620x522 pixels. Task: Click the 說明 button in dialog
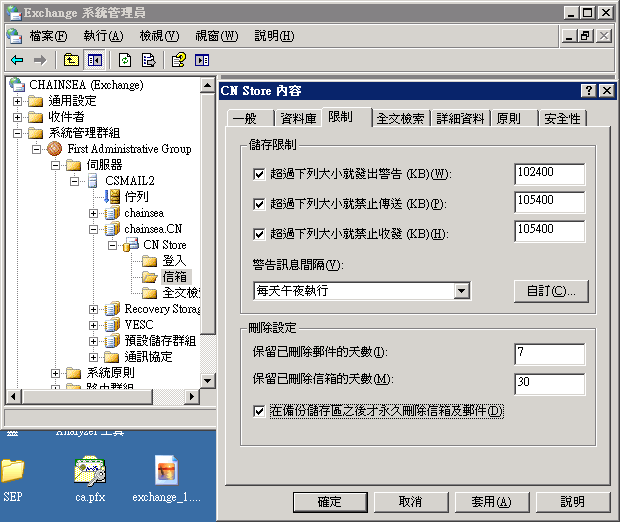tap(572, 502)
